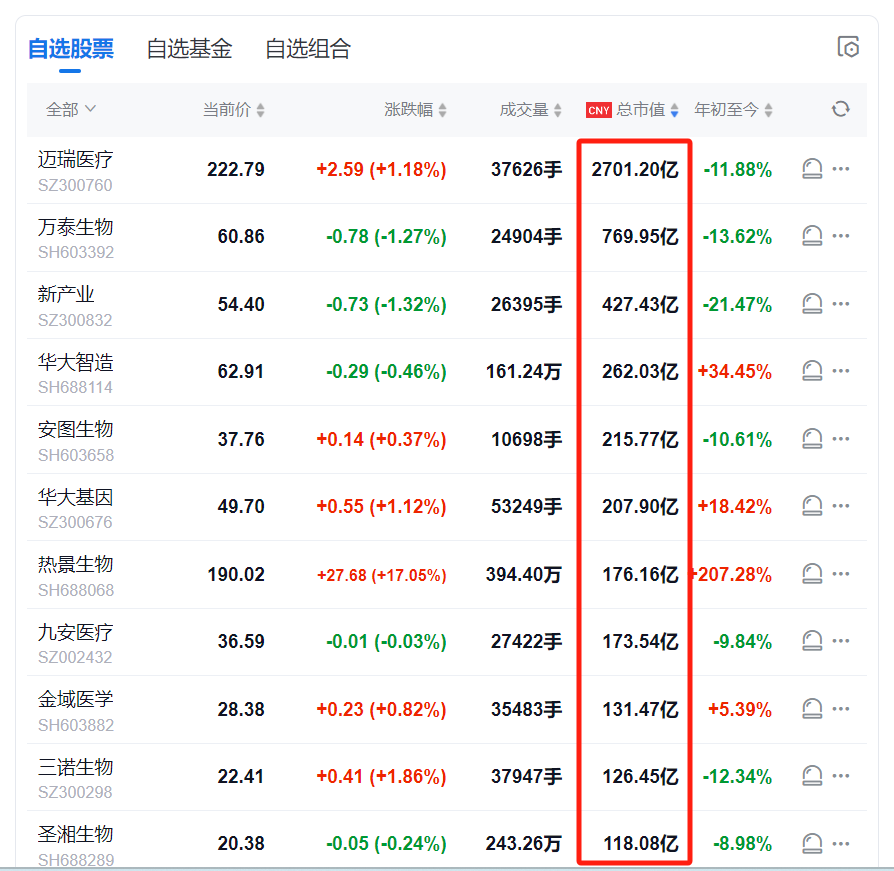
Task: Open 华大基因 stock page
Action: 75,497
